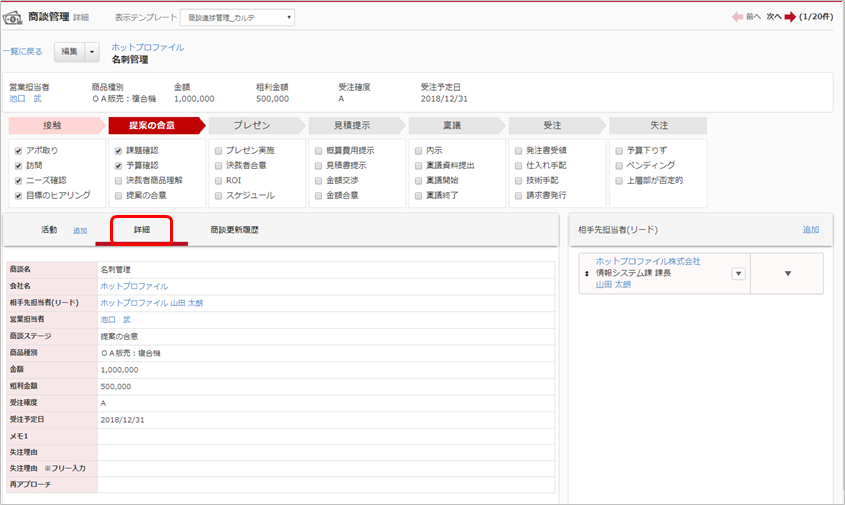Check the 発注書受領 checkbox

pos(518,151)
